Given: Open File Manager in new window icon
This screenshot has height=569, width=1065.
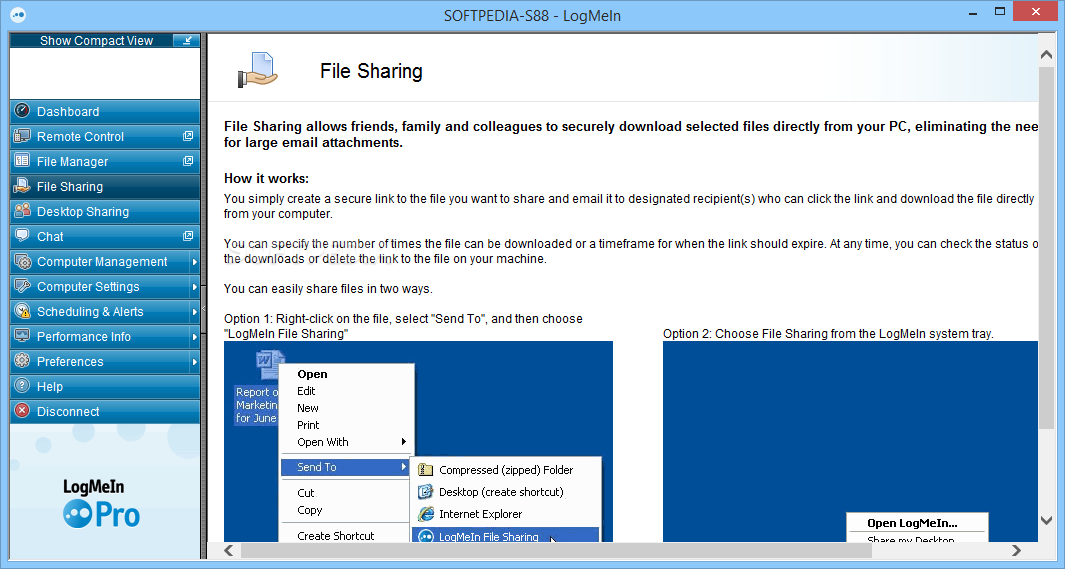Looking at the screenshot, I should click(188, 161).
